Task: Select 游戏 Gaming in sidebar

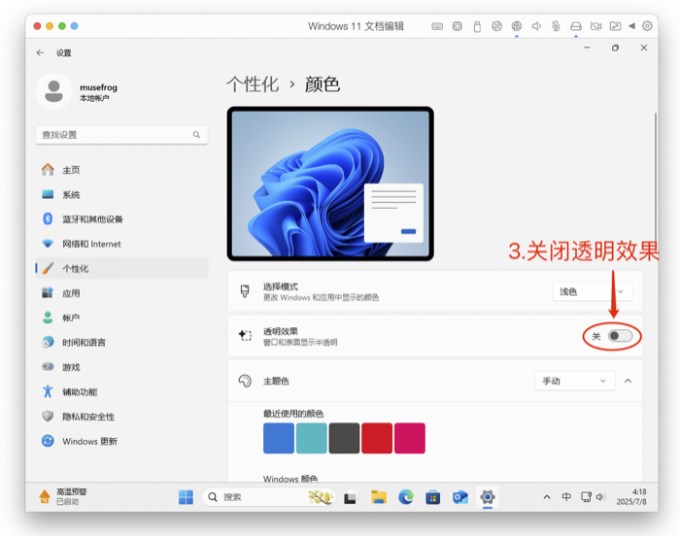Action: [x=122, y=367]
